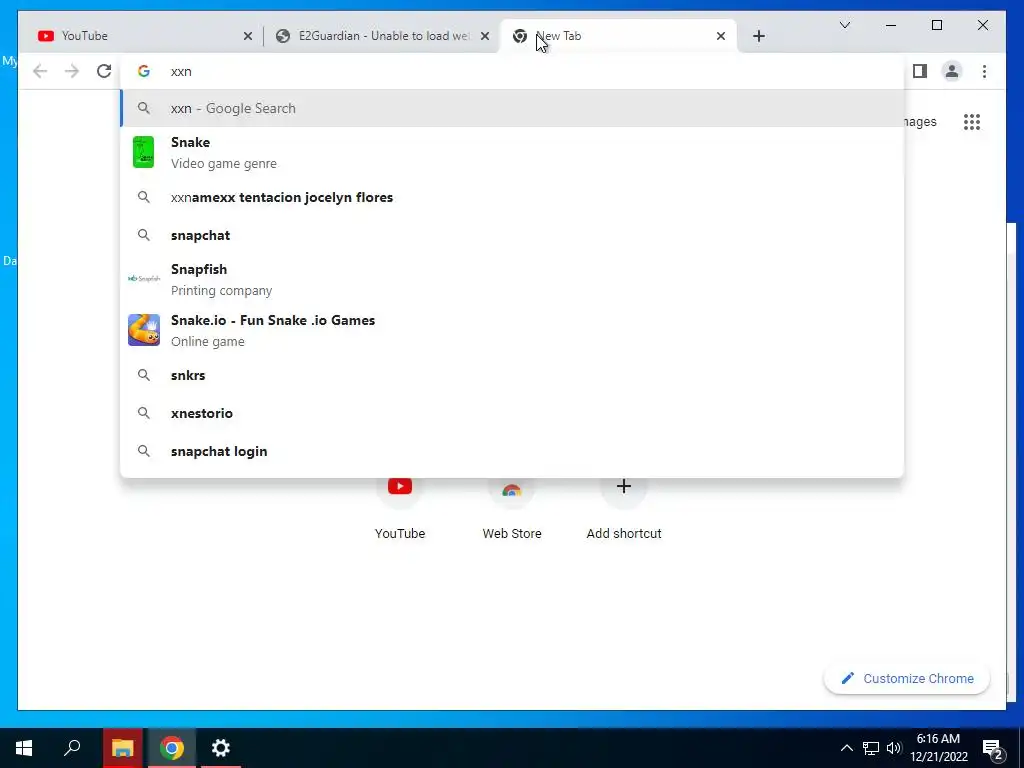The width and height of the screenshot is (1024, 768).
Task: Open Chrome three-dot menu
Action: (984, 71)
